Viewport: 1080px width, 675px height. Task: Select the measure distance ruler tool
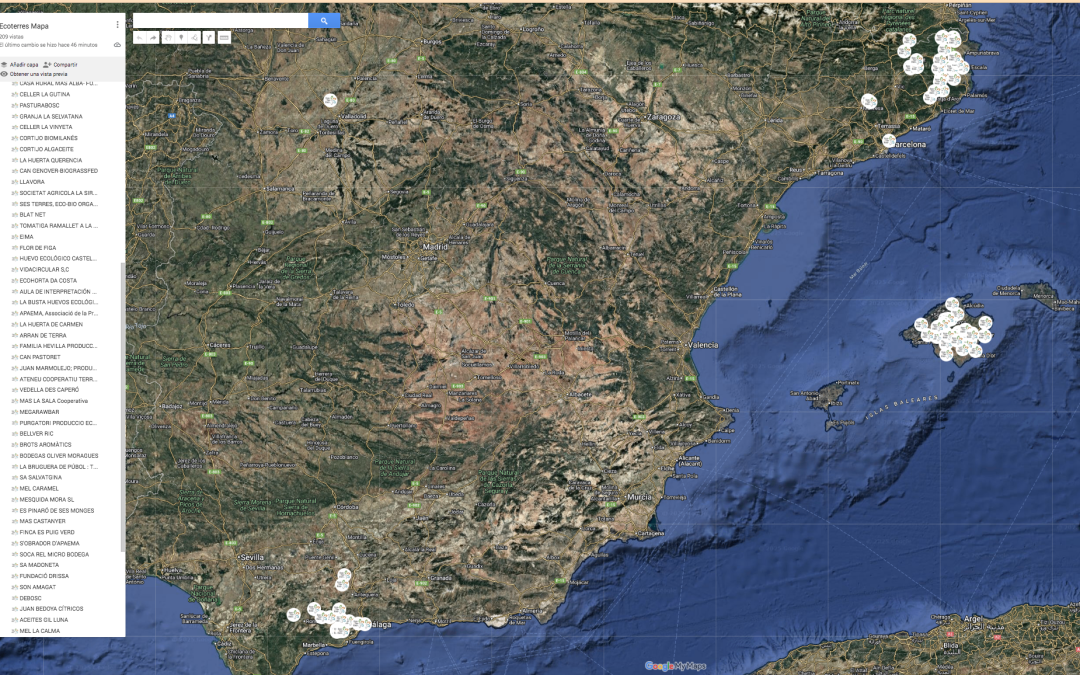224,38
